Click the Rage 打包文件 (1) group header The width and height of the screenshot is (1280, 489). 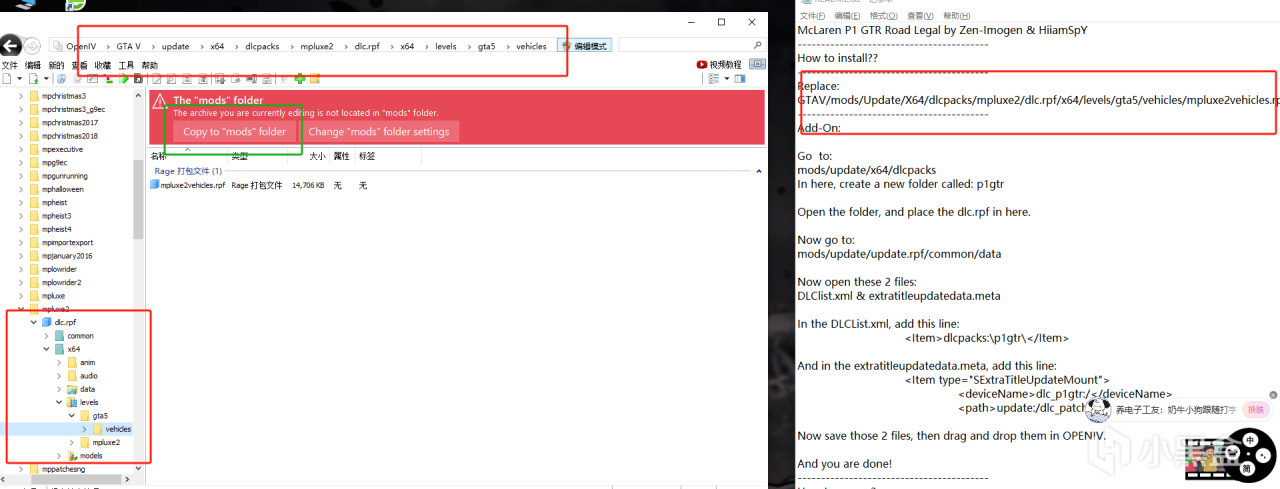pos(189,171)
